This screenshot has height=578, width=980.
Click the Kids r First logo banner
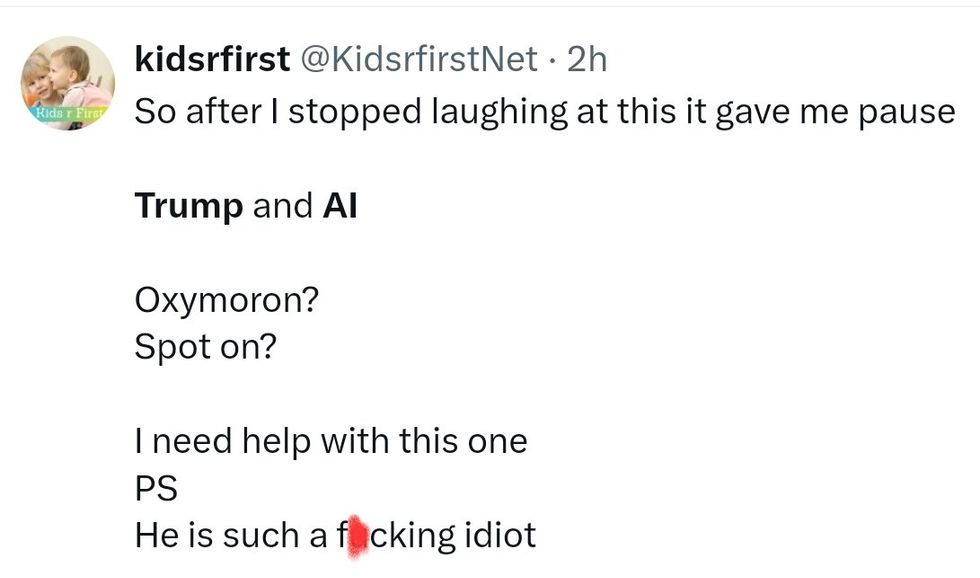pyautogui.click(x=67, y=112)
